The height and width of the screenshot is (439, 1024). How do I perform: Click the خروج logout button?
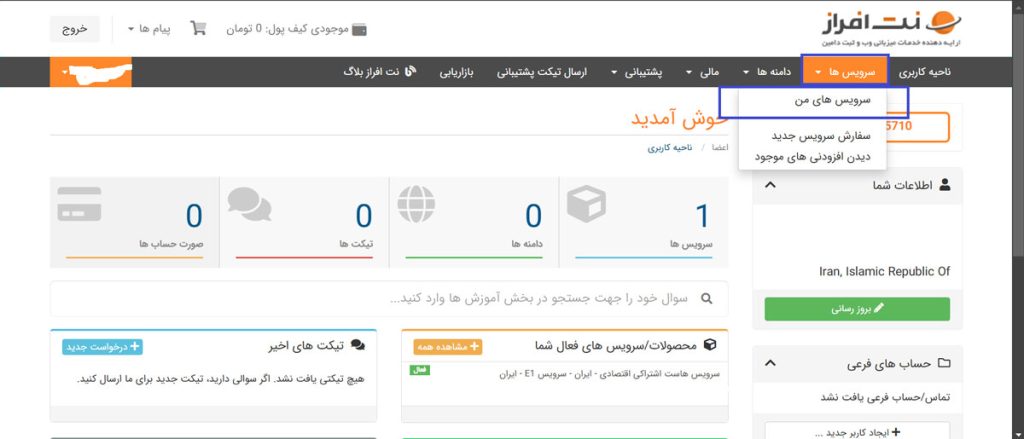pyautogui.click(x=75, y=29)
